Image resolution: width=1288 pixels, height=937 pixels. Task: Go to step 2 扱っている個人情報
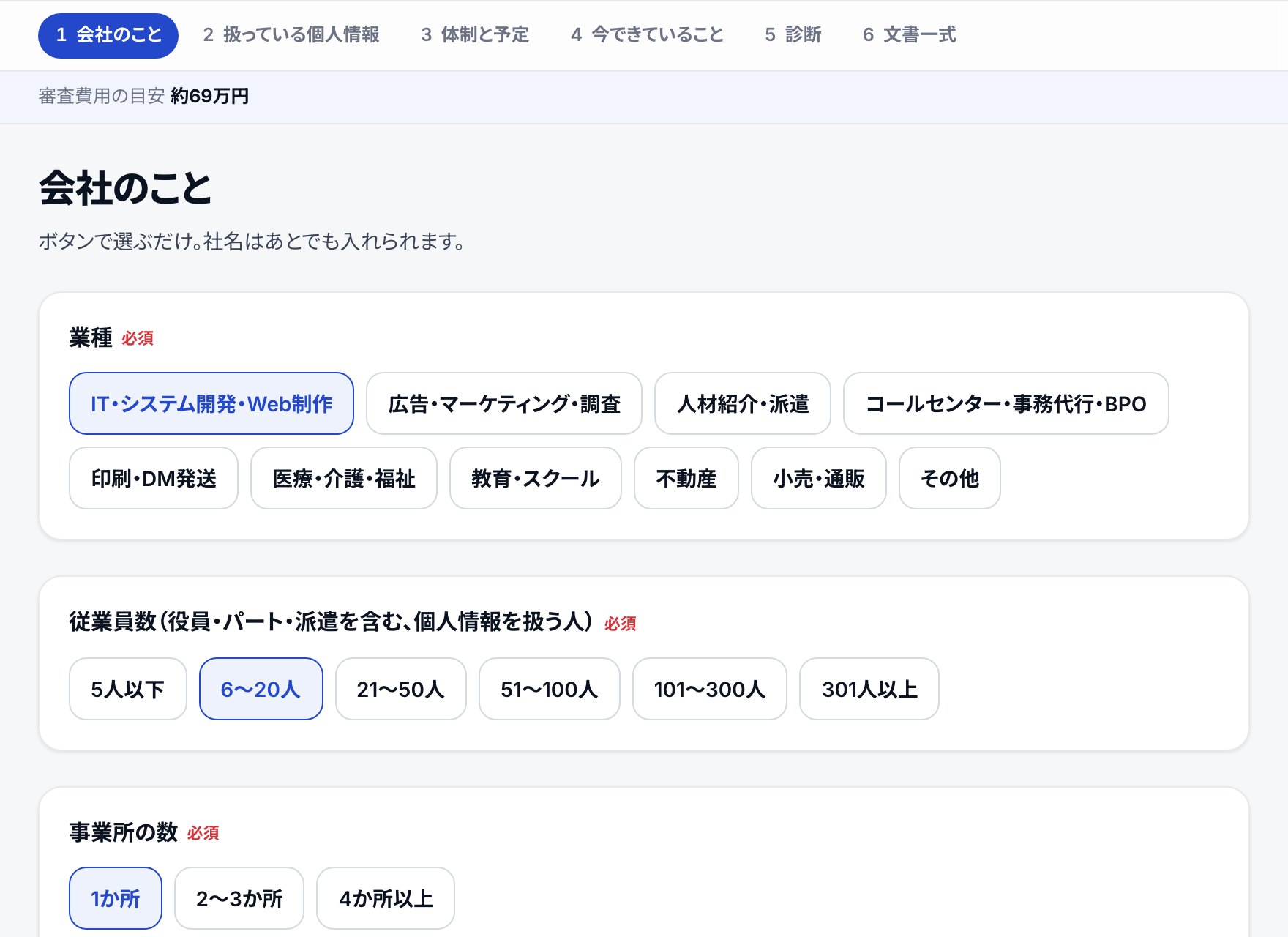coord(291,35)
